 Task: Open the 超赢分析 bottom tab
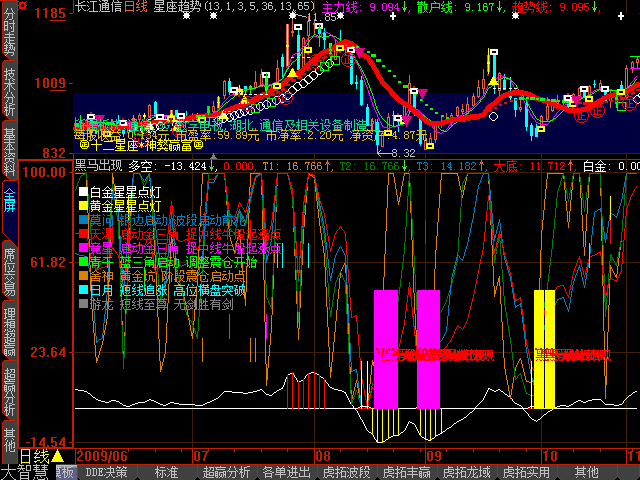227,472
